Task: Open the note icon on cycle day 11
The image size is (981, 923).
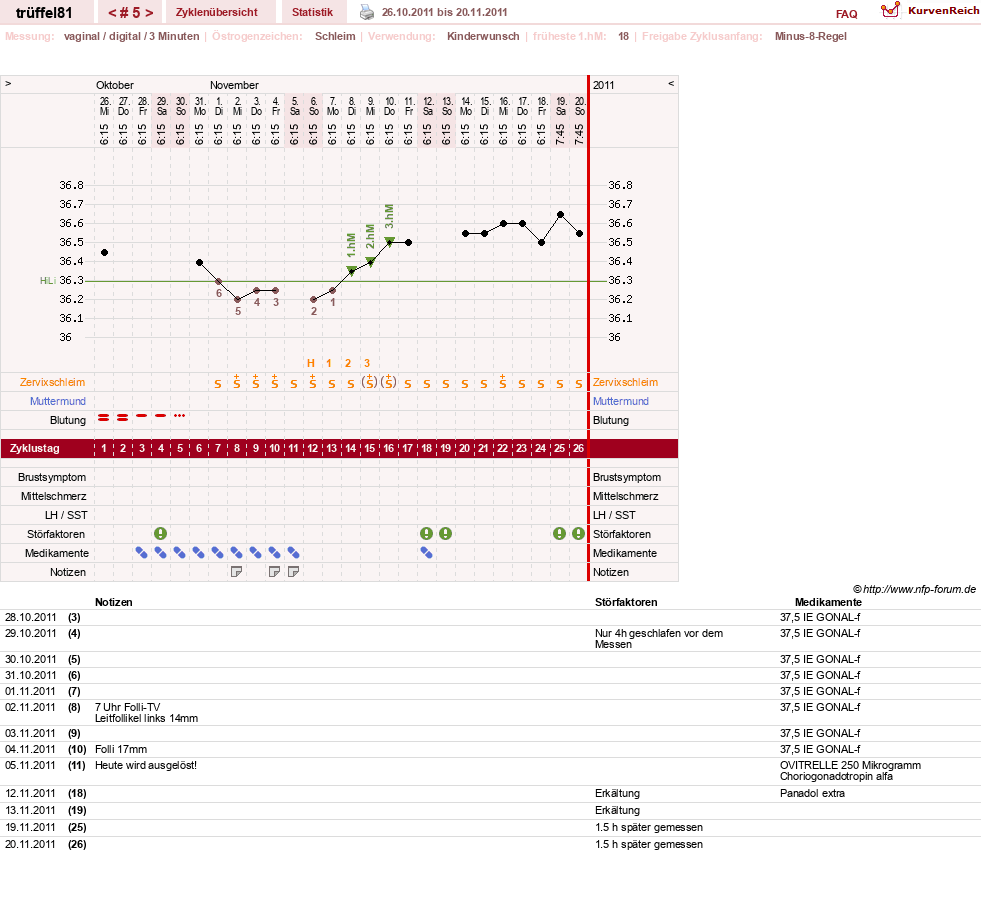Action: click(x=293, y=571)
